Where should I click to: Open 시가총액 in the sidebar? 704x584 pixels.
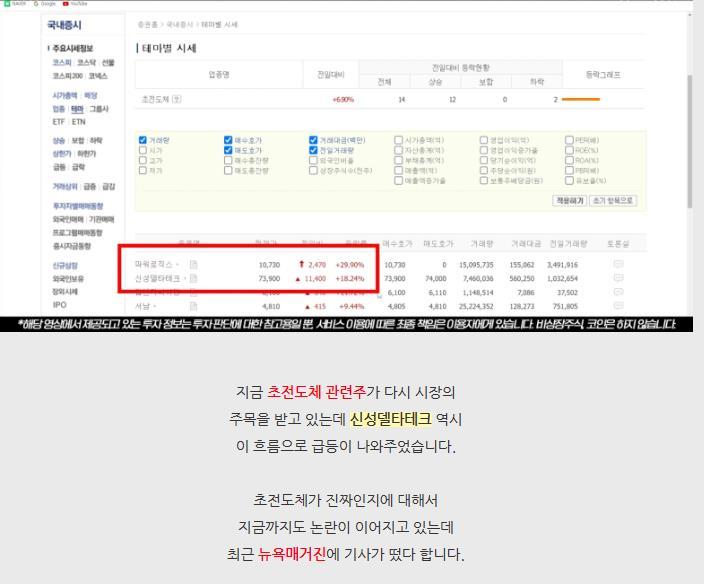[65, 96]
